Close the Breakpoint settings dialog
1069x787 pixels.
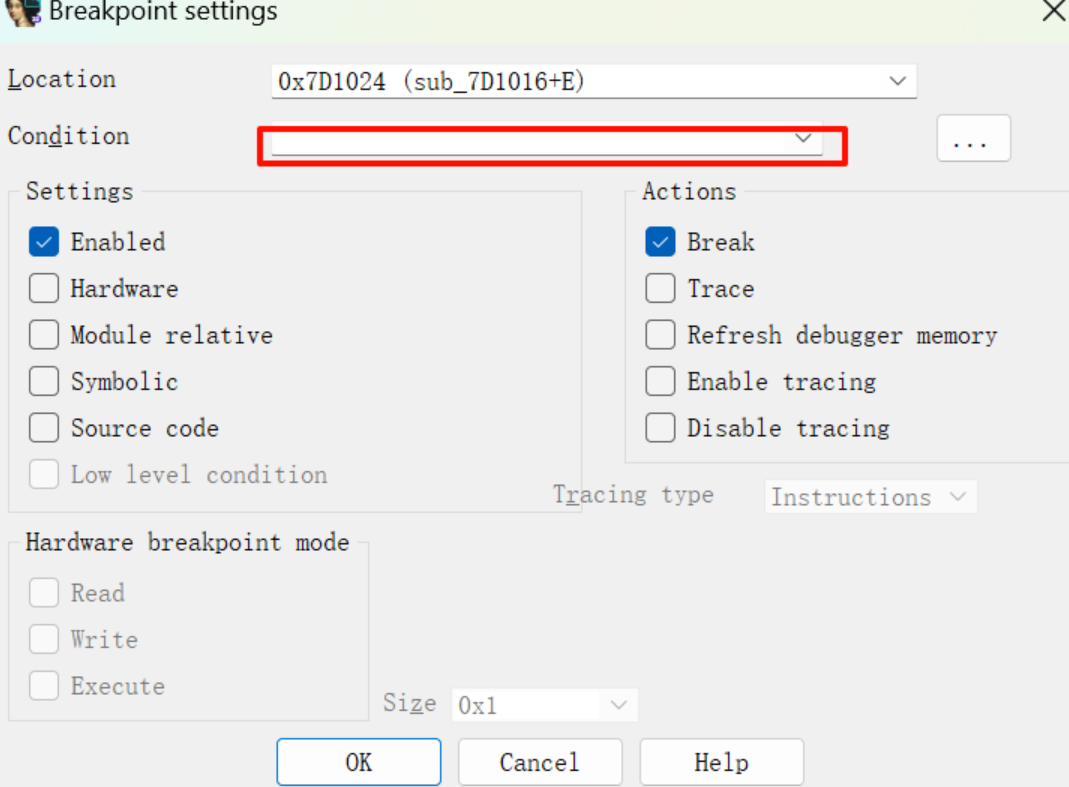(x=1053, y=12)
